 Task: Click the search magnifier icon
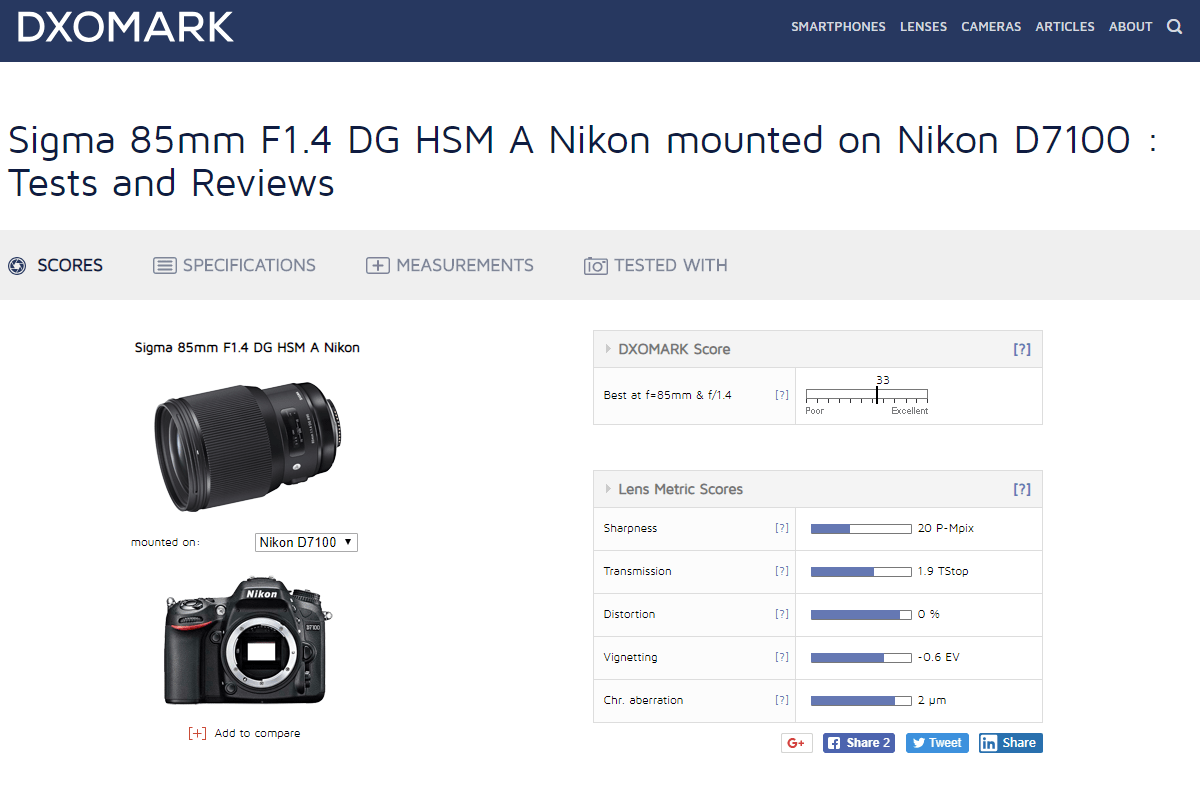tap(1175, 27)
